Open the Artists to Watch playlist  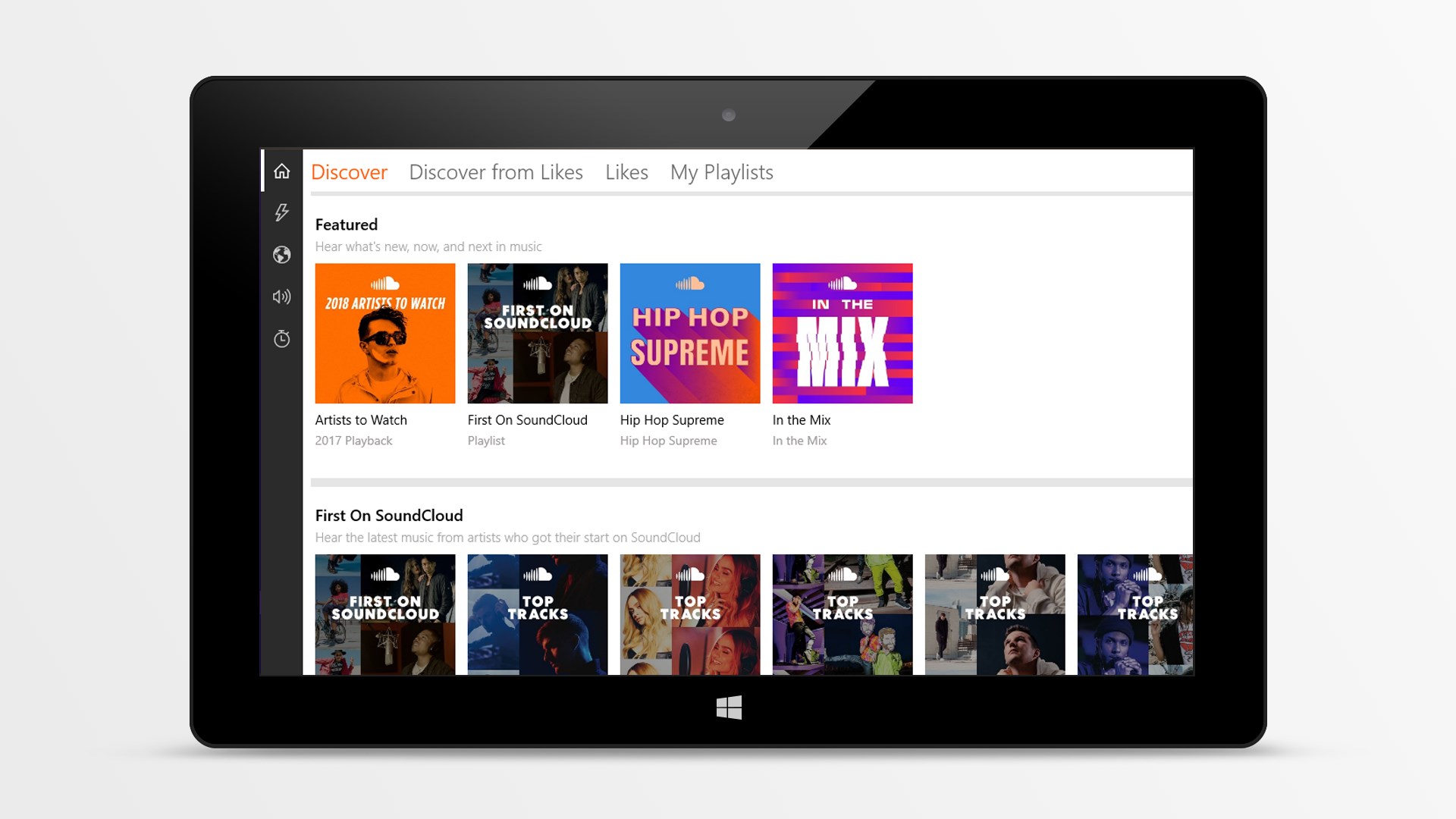click(385, 333)
